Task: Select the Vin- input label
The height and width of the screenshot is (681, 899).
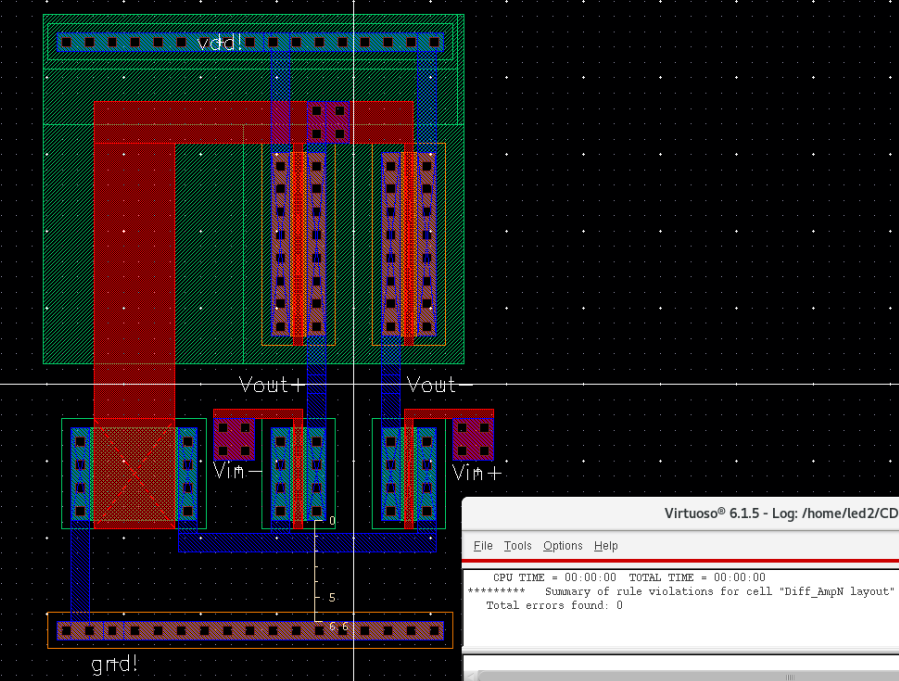Action: (x=235, y=472)
